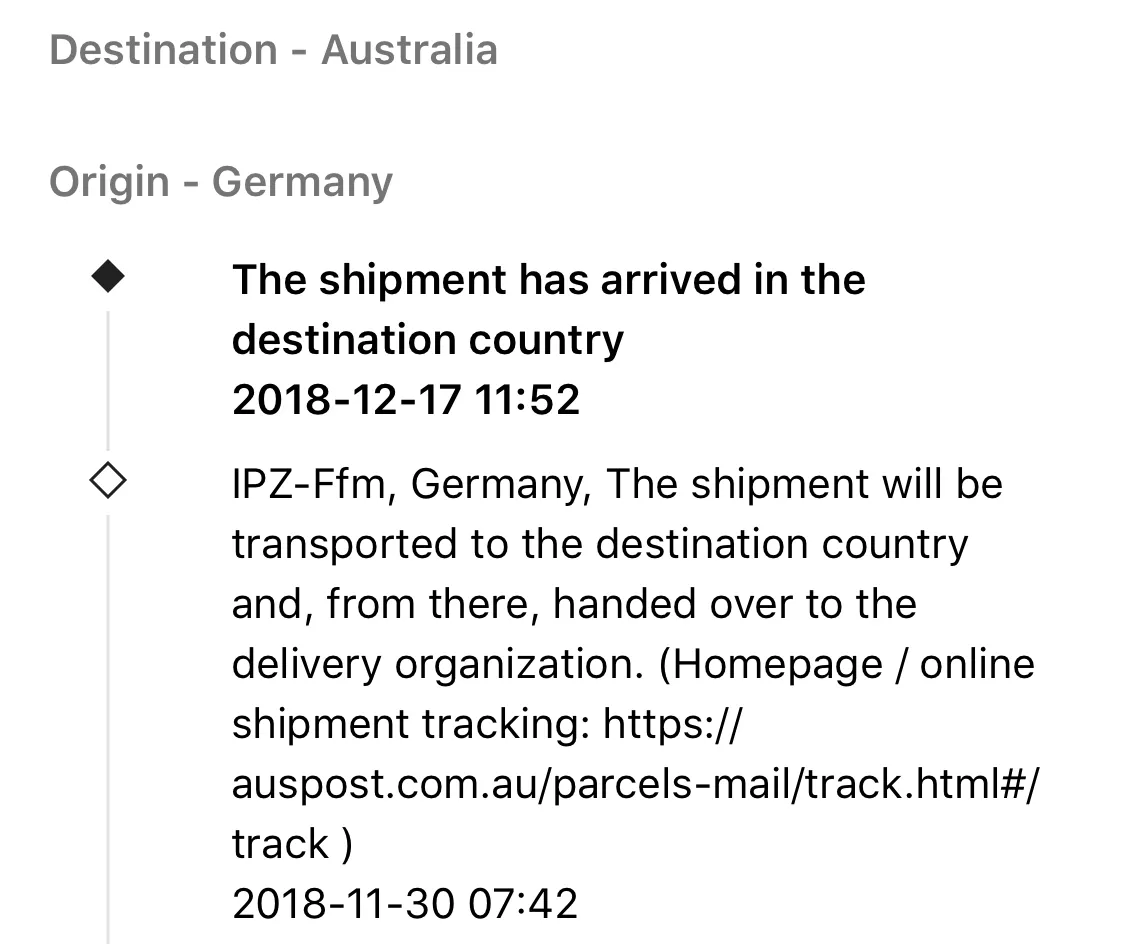
Task: Tap the 2018-12-17 11:52 timestamp
Action: click(x=406, y=400)
